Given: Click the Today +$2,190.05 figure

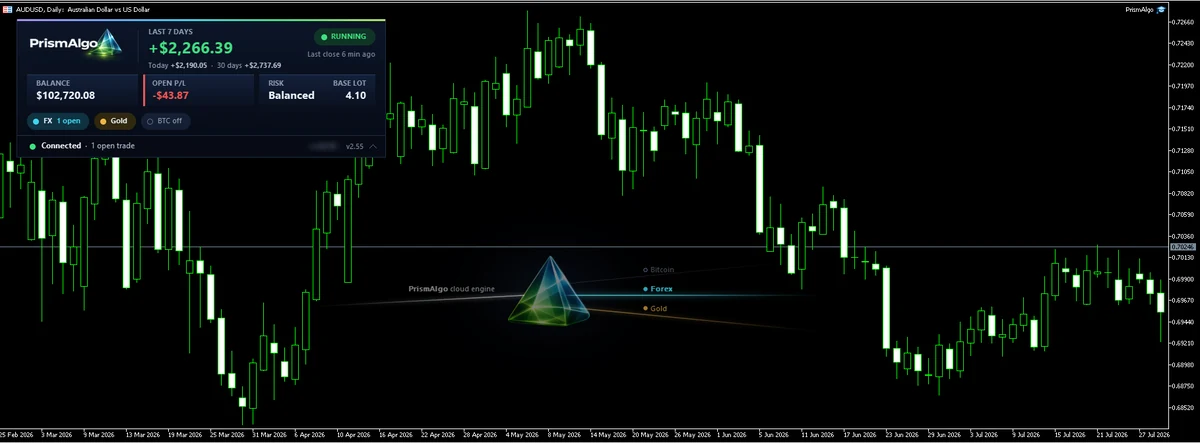Looking at the screenshot, I should (177, 65).
